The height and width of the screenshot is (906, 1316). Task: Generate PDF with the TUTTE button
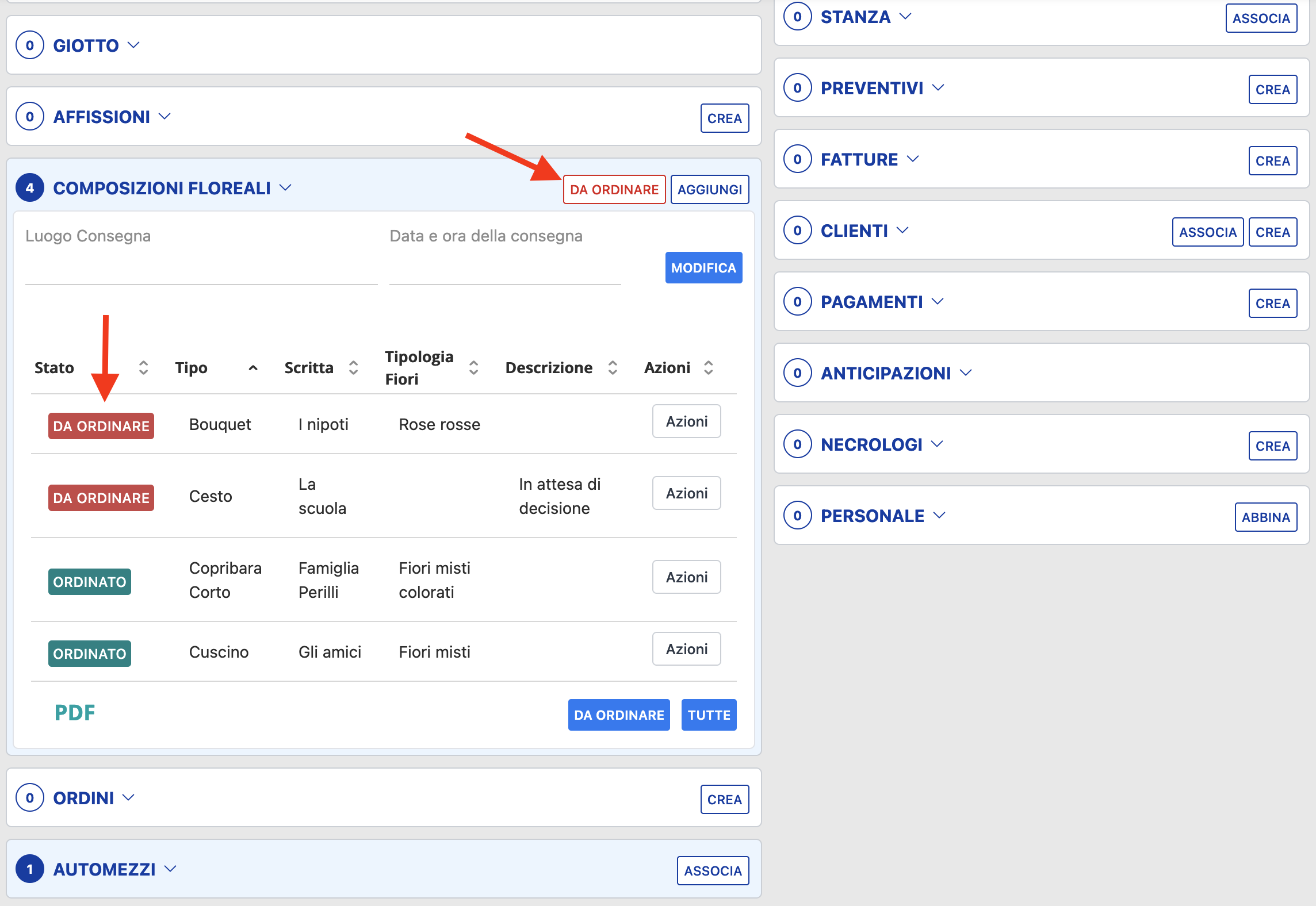(708, 715)
